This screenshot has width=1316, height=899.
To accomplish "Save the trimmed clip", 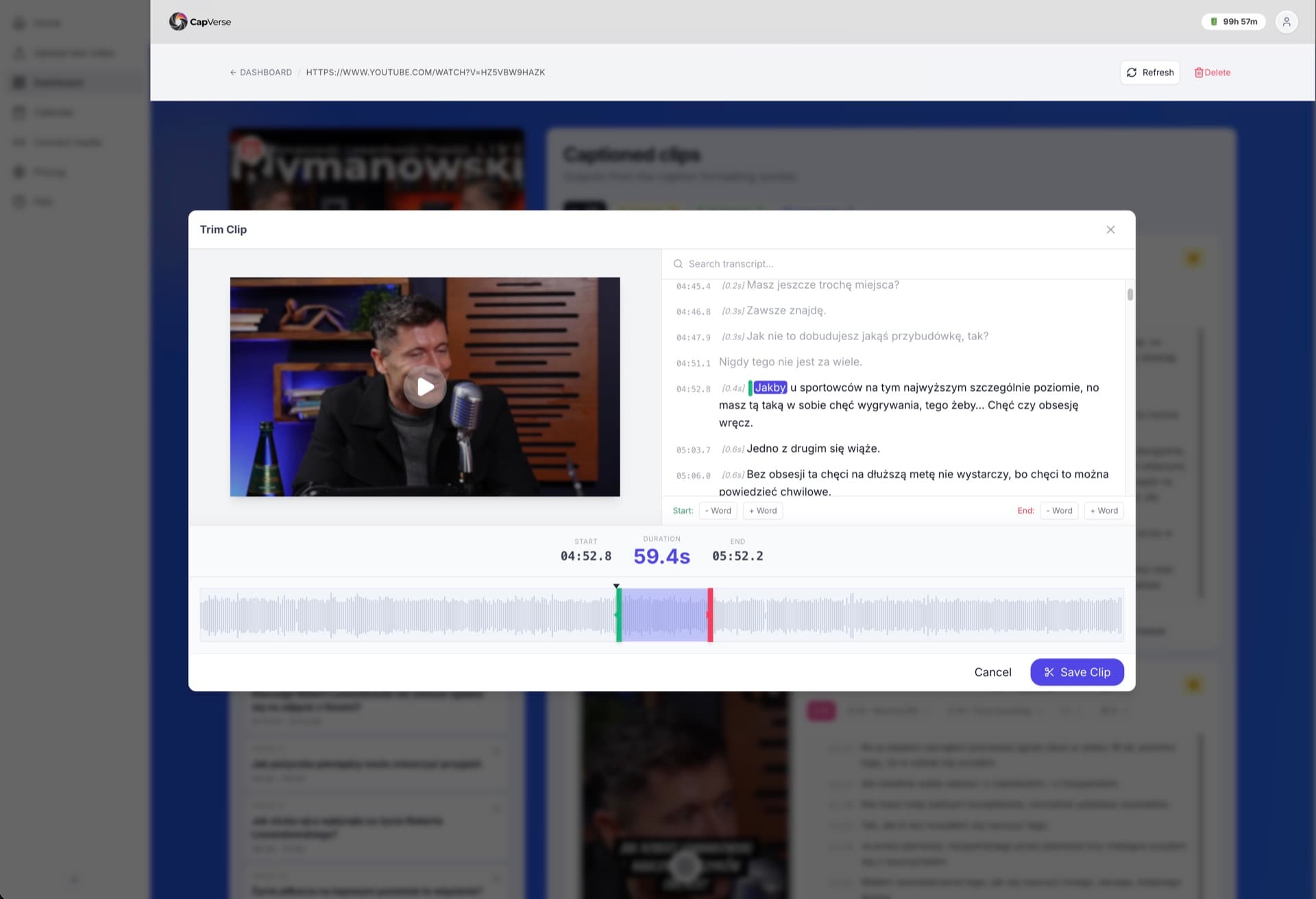I will [1077, 672].
